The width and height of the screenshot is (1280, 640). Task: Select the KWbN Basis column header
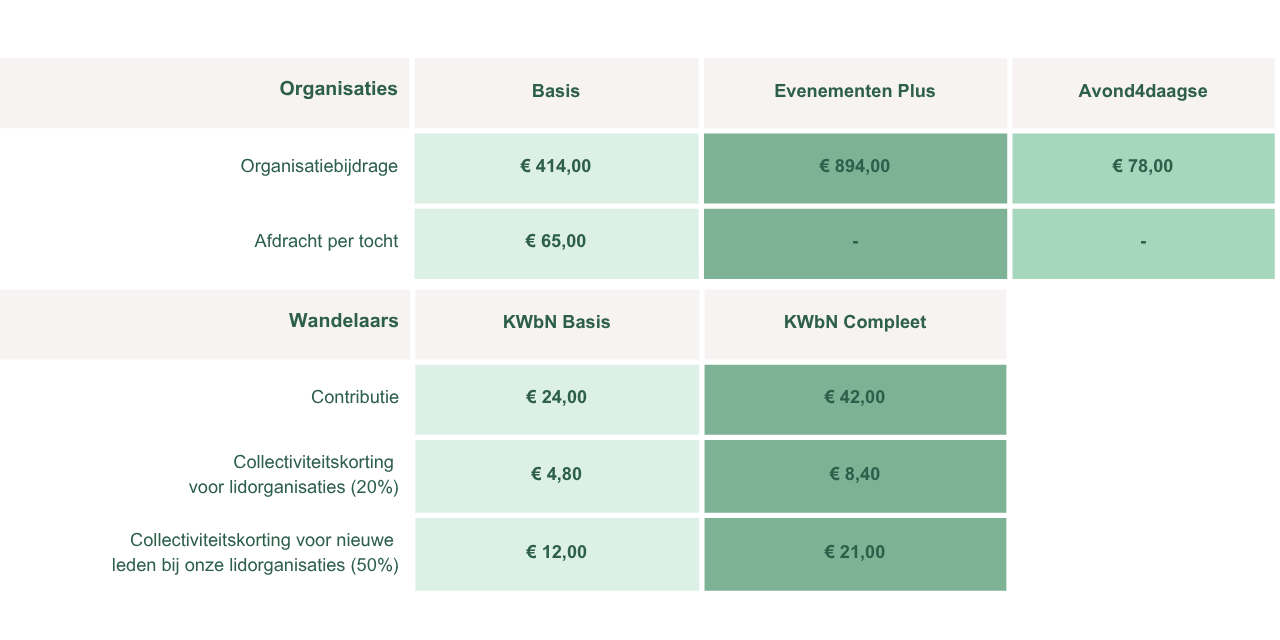[x=556, y=322]
